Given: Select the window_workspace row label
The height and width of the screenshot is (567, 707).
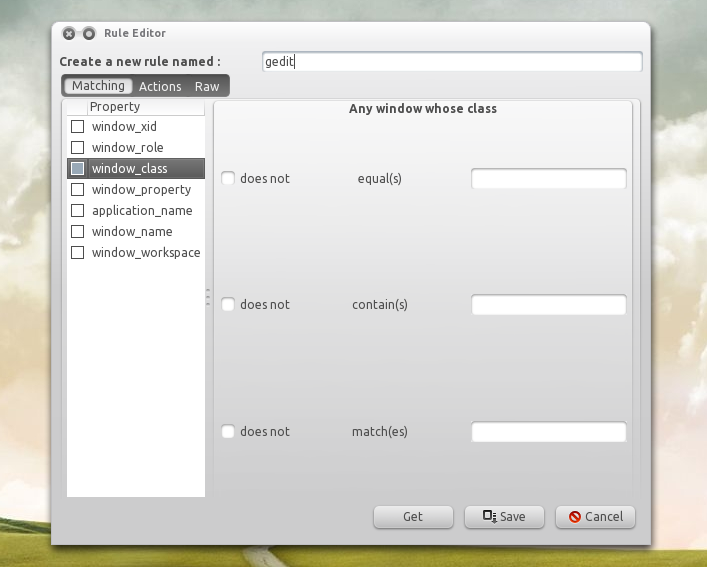Looking at the screenshot, I should pos(146,253).
